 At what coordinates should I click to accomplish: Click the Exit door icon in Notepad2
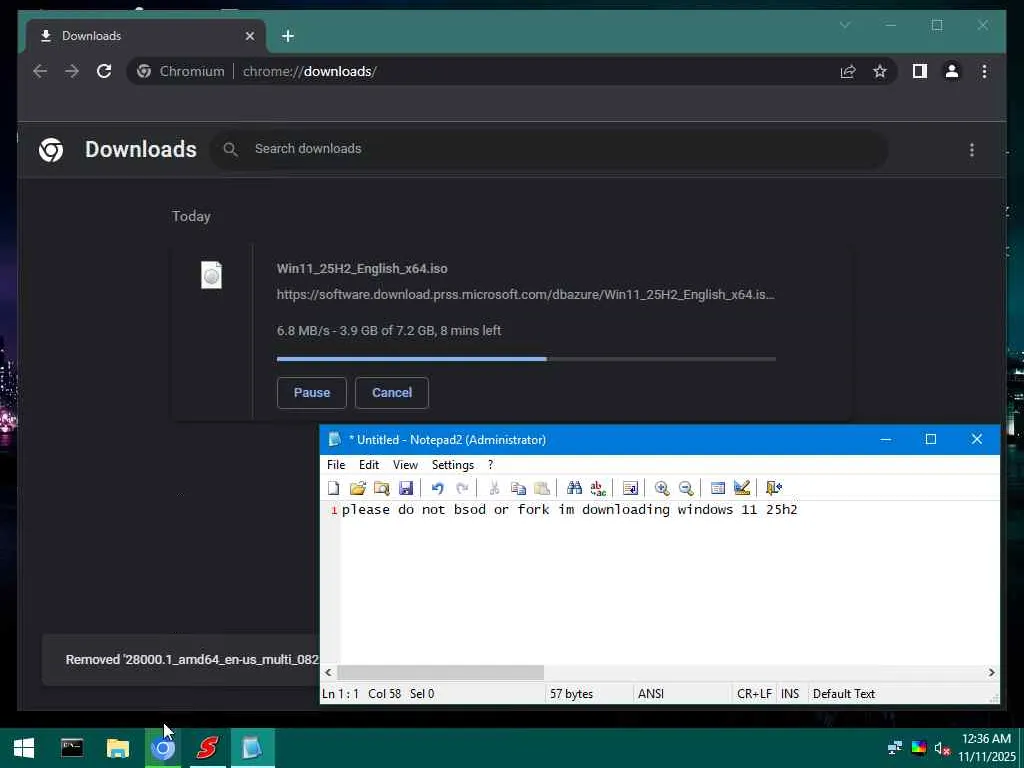(x=774, y=488)
